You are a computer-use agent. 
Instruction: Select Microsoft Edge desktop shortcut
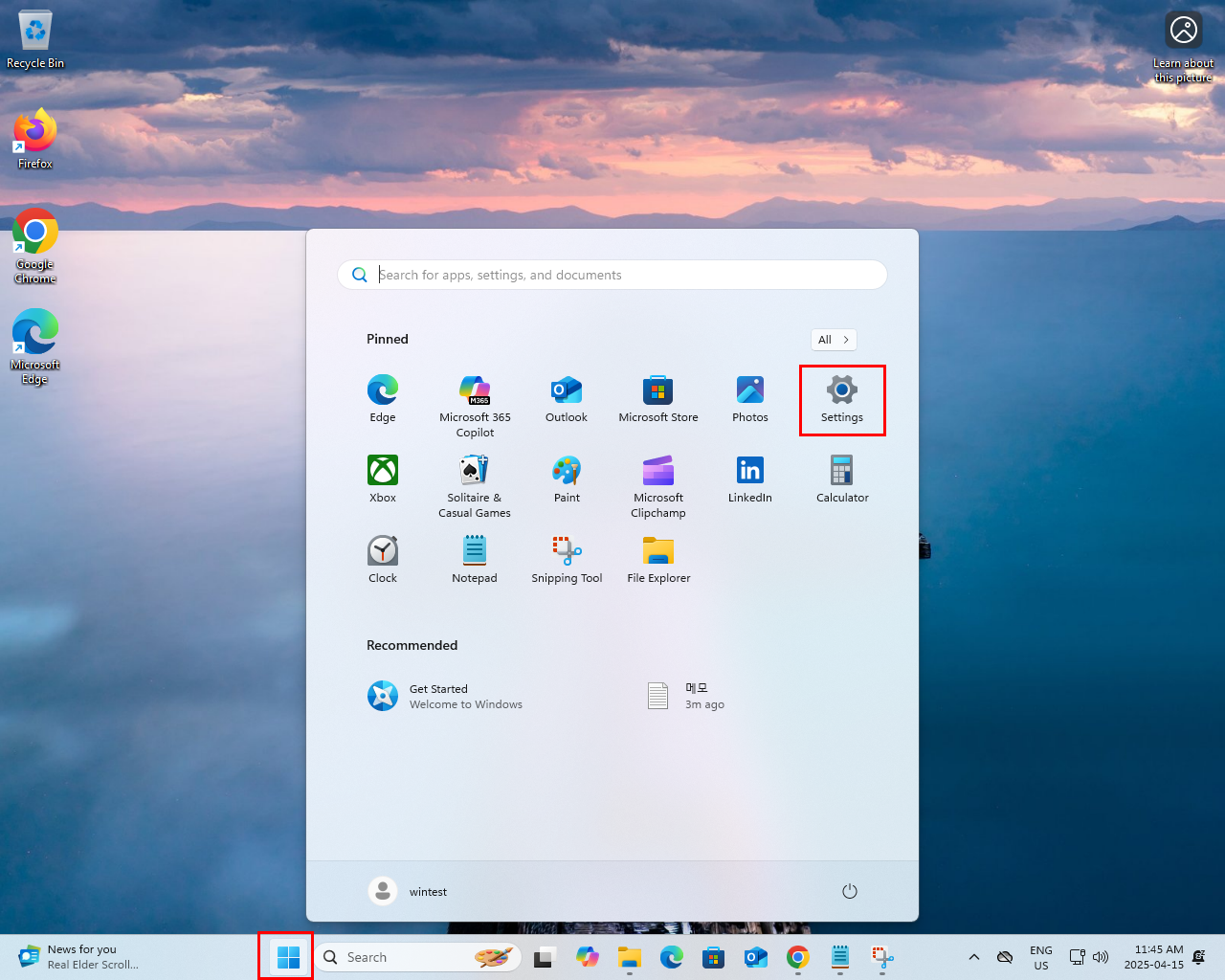(35, 347)
